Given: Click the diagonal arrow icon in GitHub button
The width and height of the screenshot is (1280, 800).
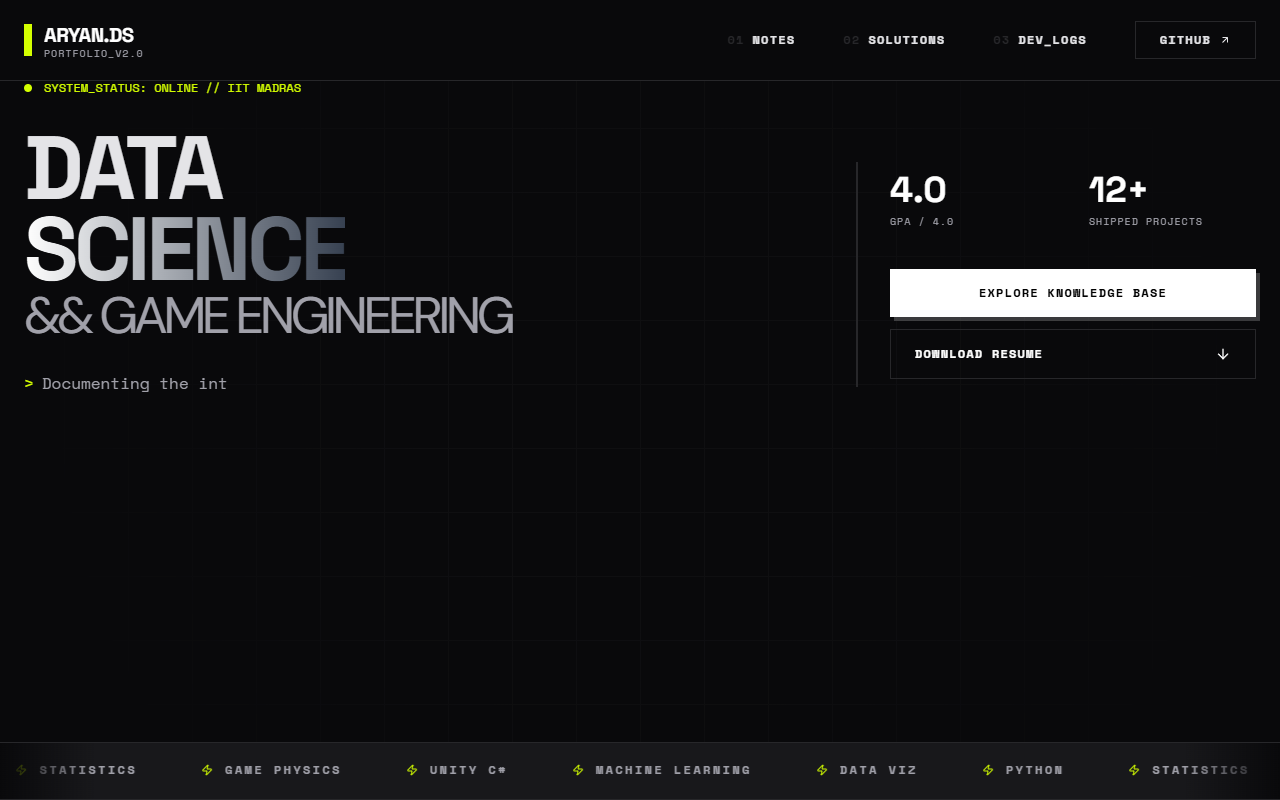Looking at the screenshot, I should 1225,40.
